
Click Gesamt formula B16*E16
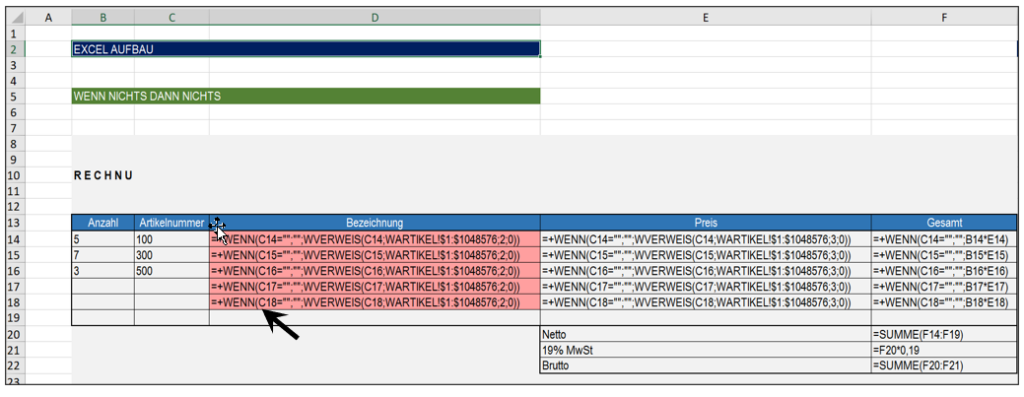click(x=944, y=270)
